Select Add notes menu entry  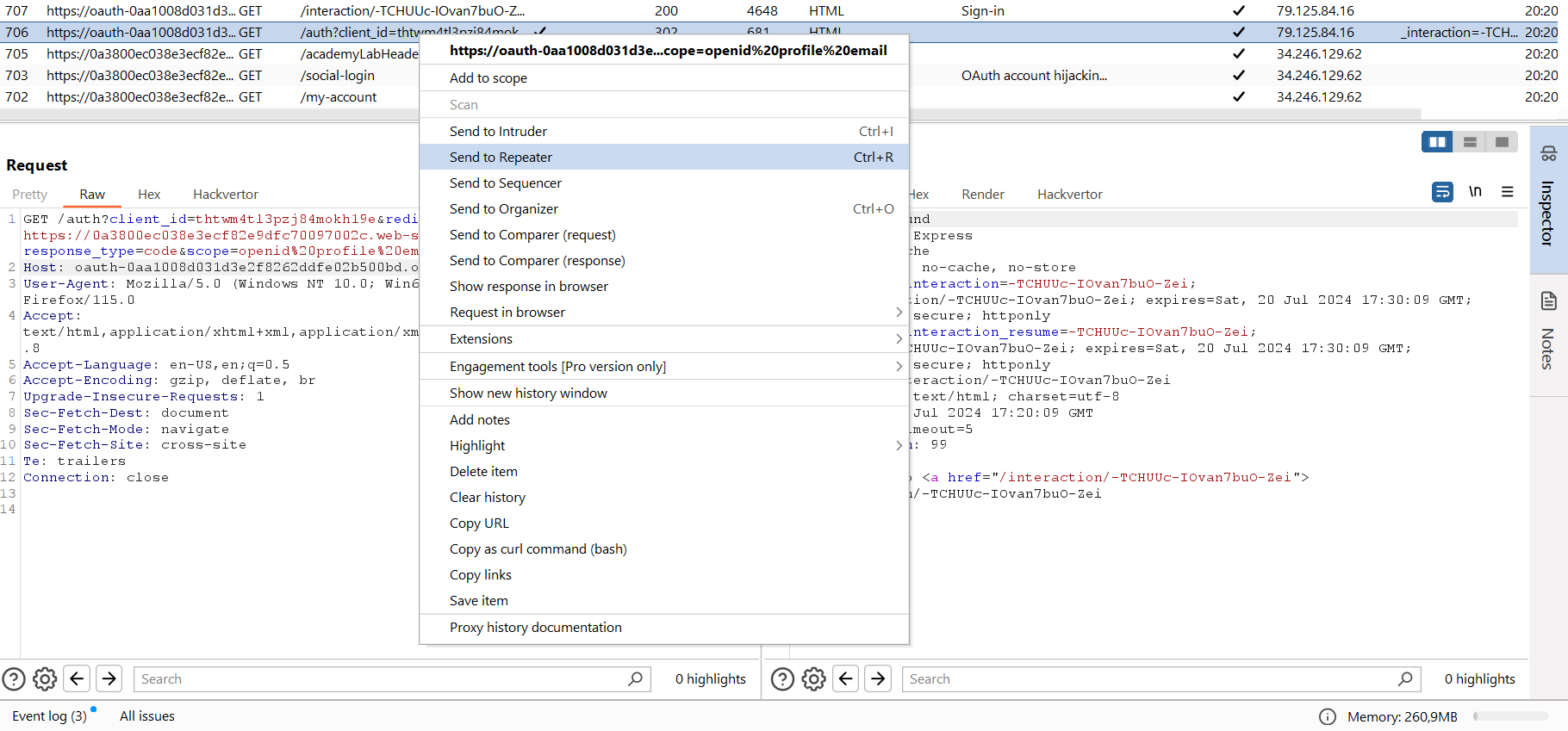click(x=663, y=420)
